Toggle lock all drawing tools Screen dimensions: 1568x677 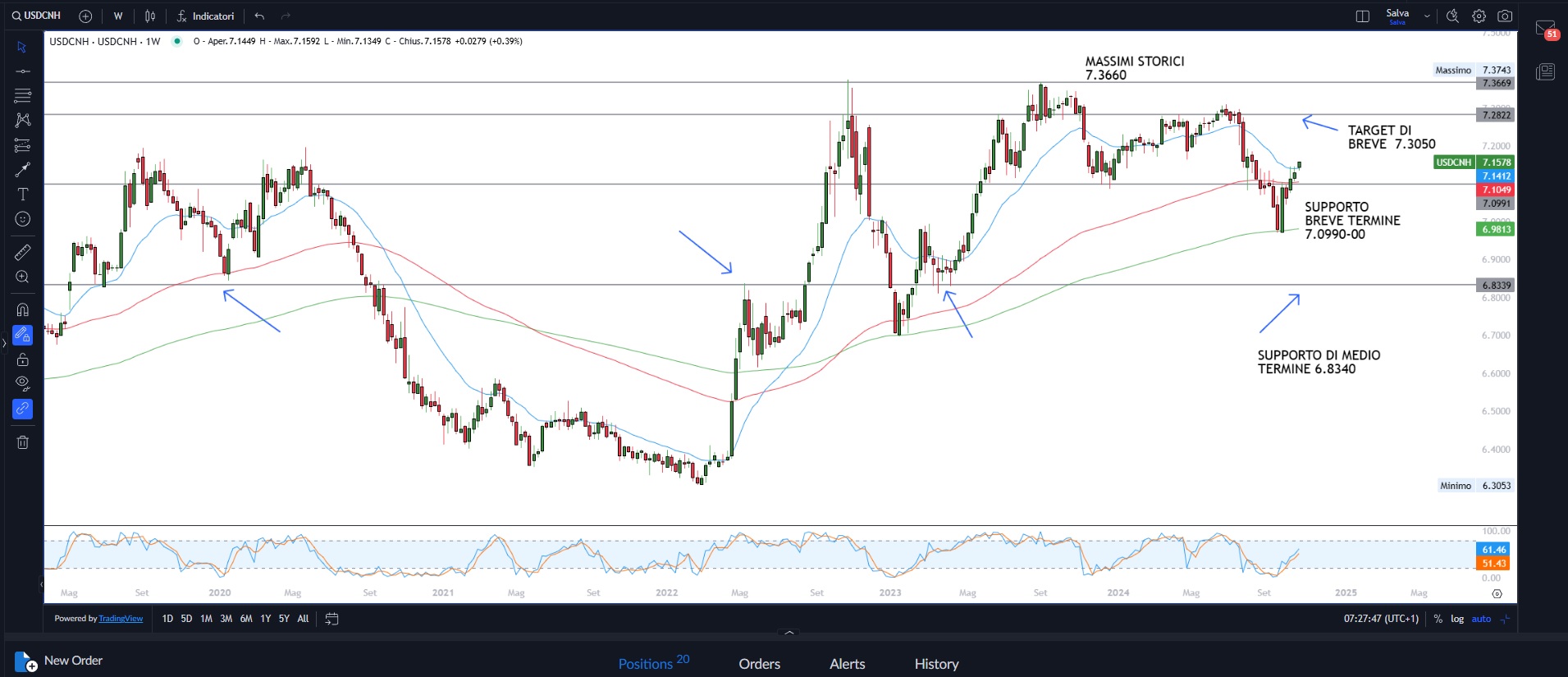tap(23, 359)
